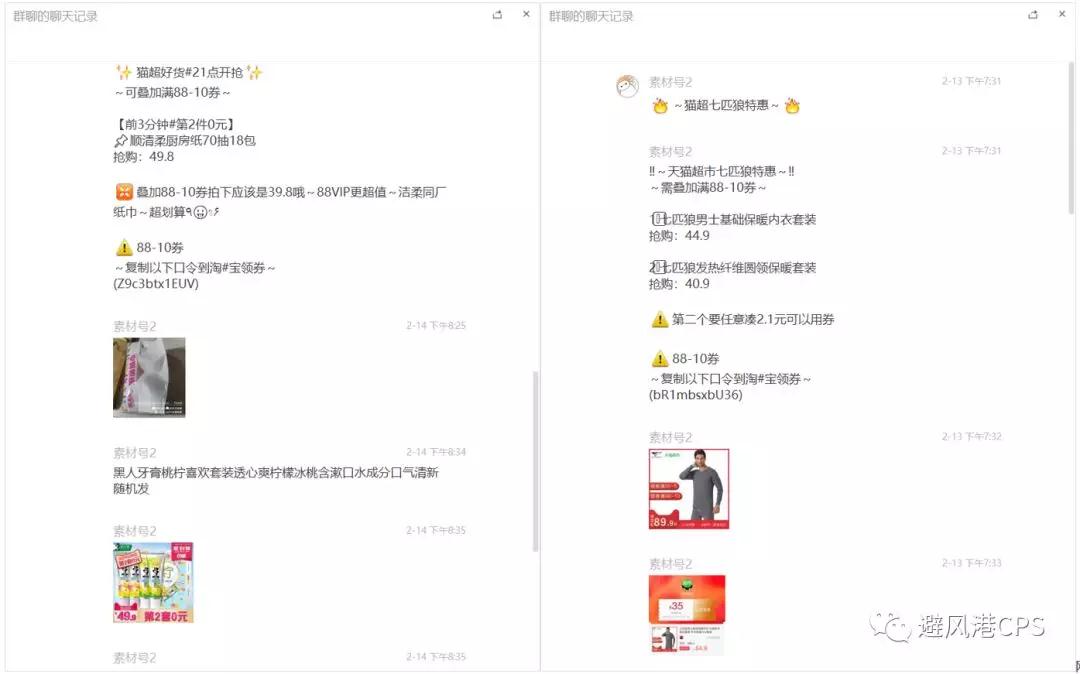Click the 88-10券 warning line in right window

685,359
